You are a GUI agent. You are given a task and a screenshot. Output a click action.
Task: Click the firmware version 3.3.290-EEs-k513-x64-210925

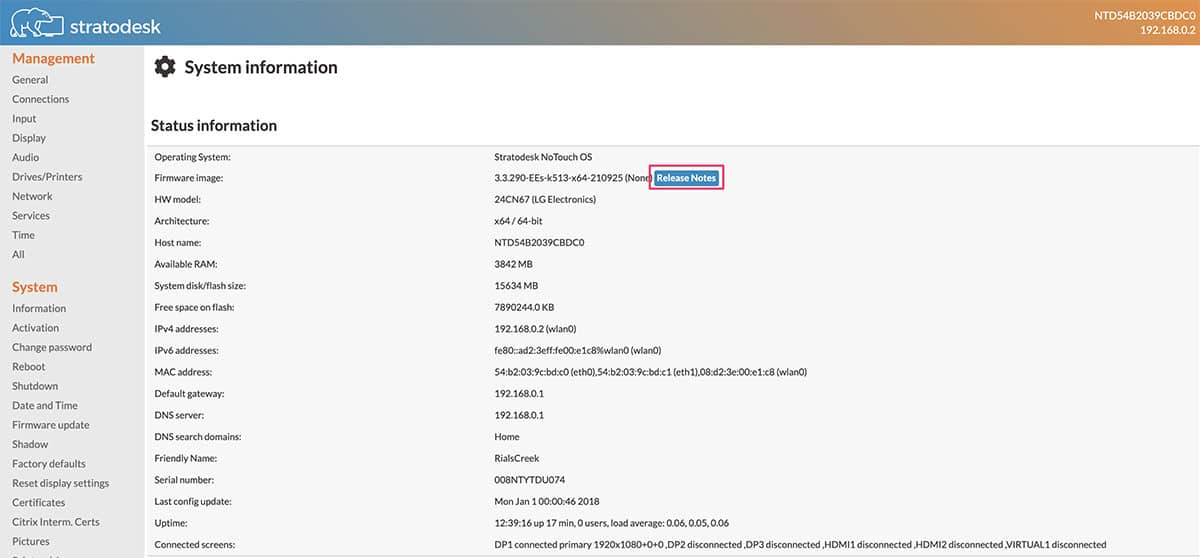[557, 178]
